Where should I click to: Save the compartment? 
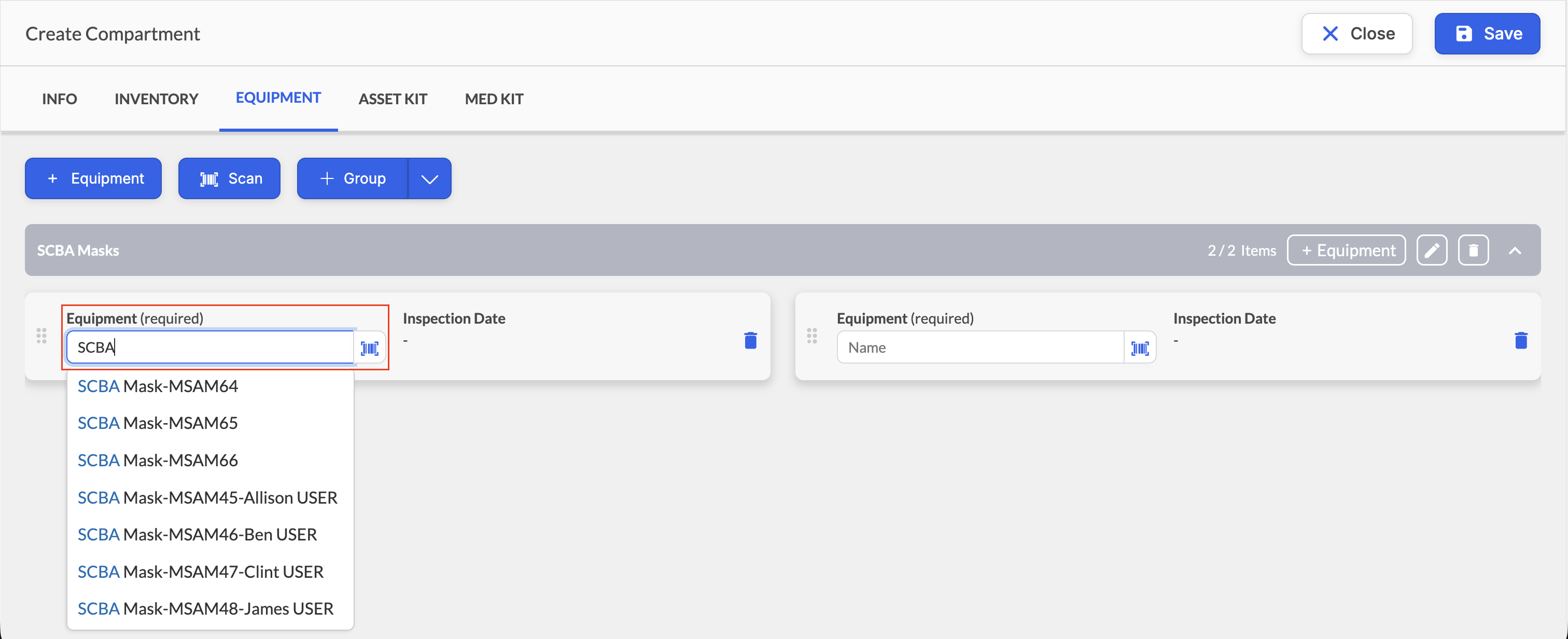point(1487,34)
